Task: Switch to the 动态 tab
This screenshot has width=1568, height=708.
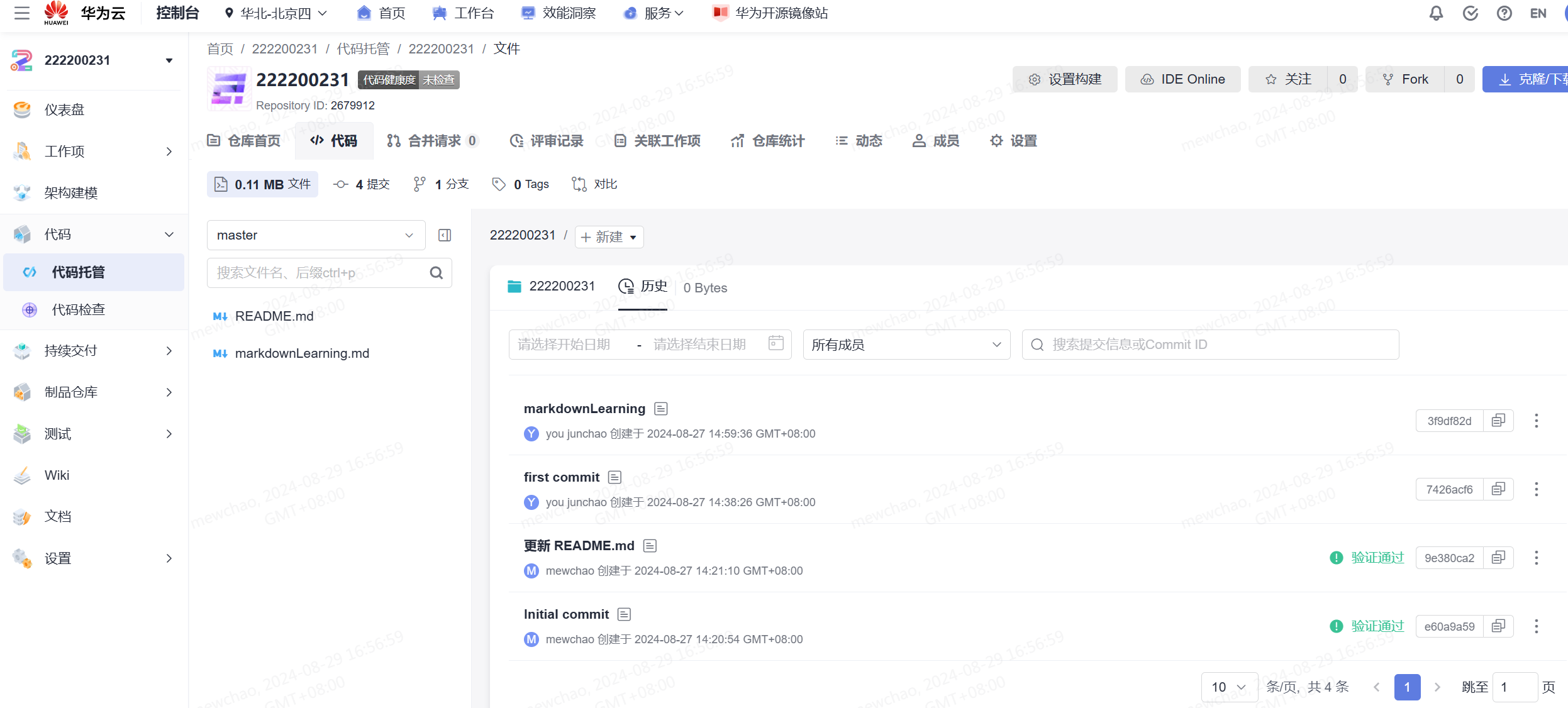Action: pos(859,141)
